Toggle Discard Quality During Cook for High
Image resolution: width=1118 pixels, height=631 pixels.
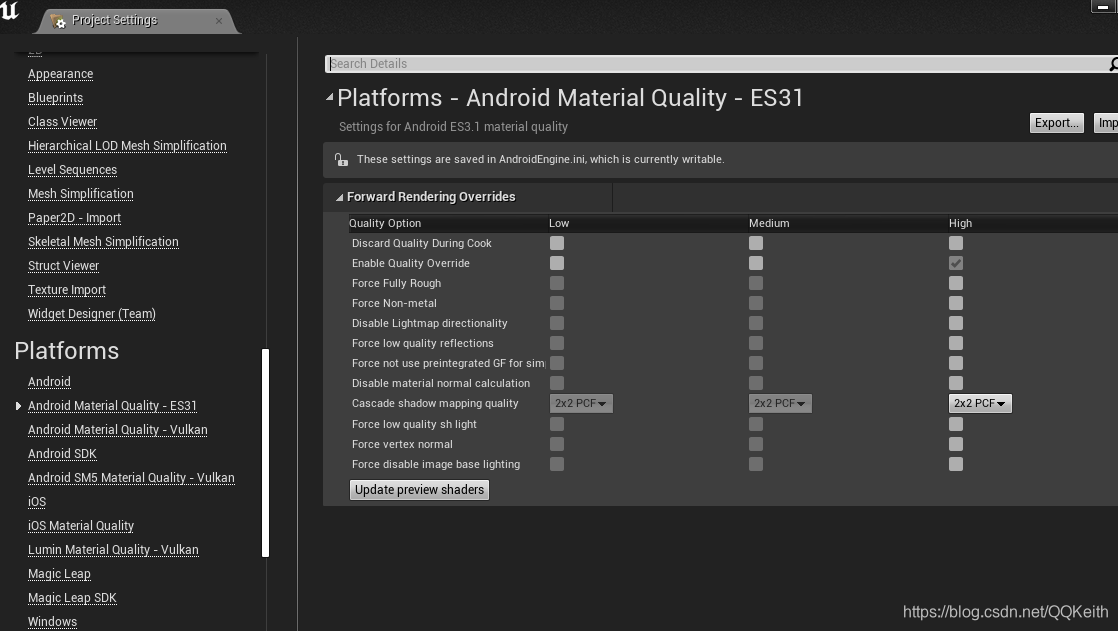(x=955, y=243)
